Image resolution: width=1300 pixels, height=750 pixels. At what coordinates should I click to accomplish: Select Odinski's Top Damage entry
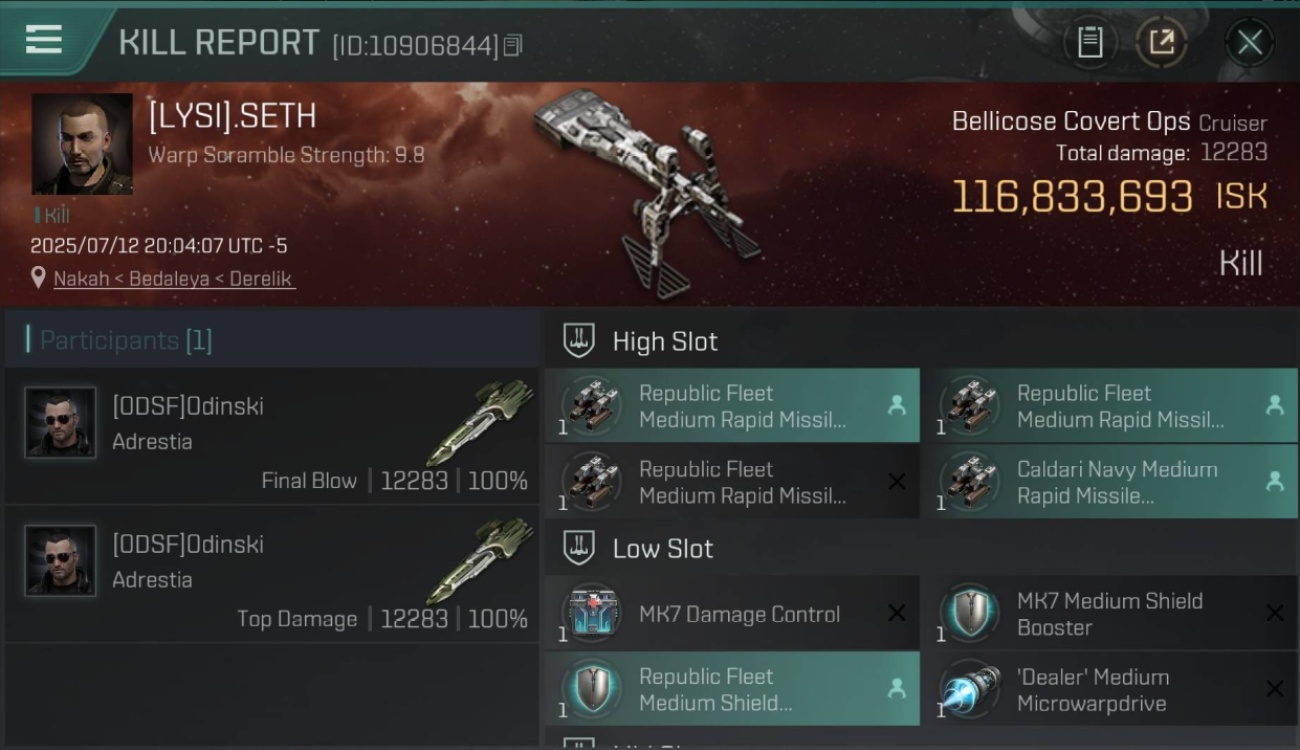(x=271, y=574)
